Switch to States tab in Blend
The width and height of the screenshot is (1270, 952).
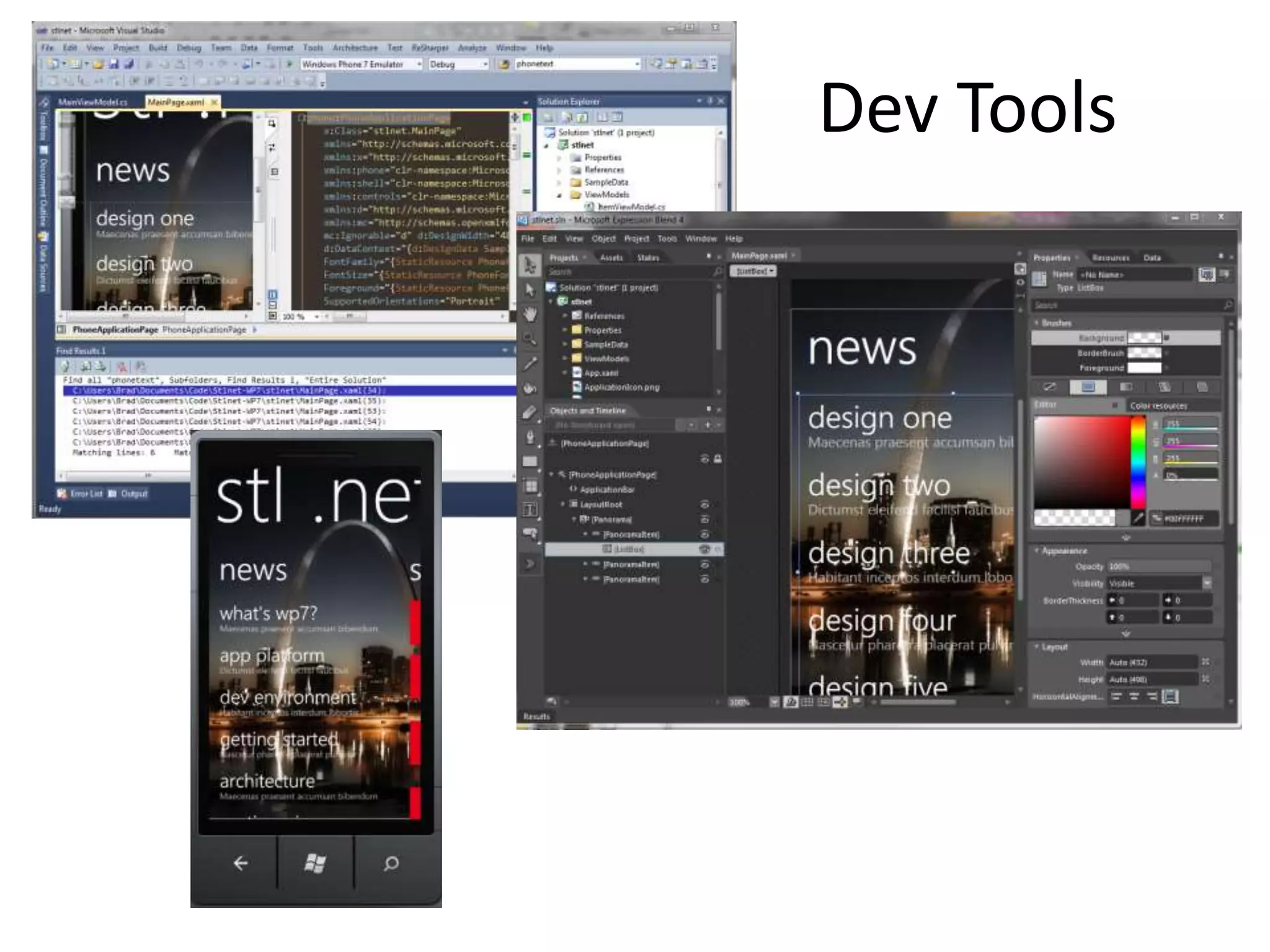(x=648, y=257)
